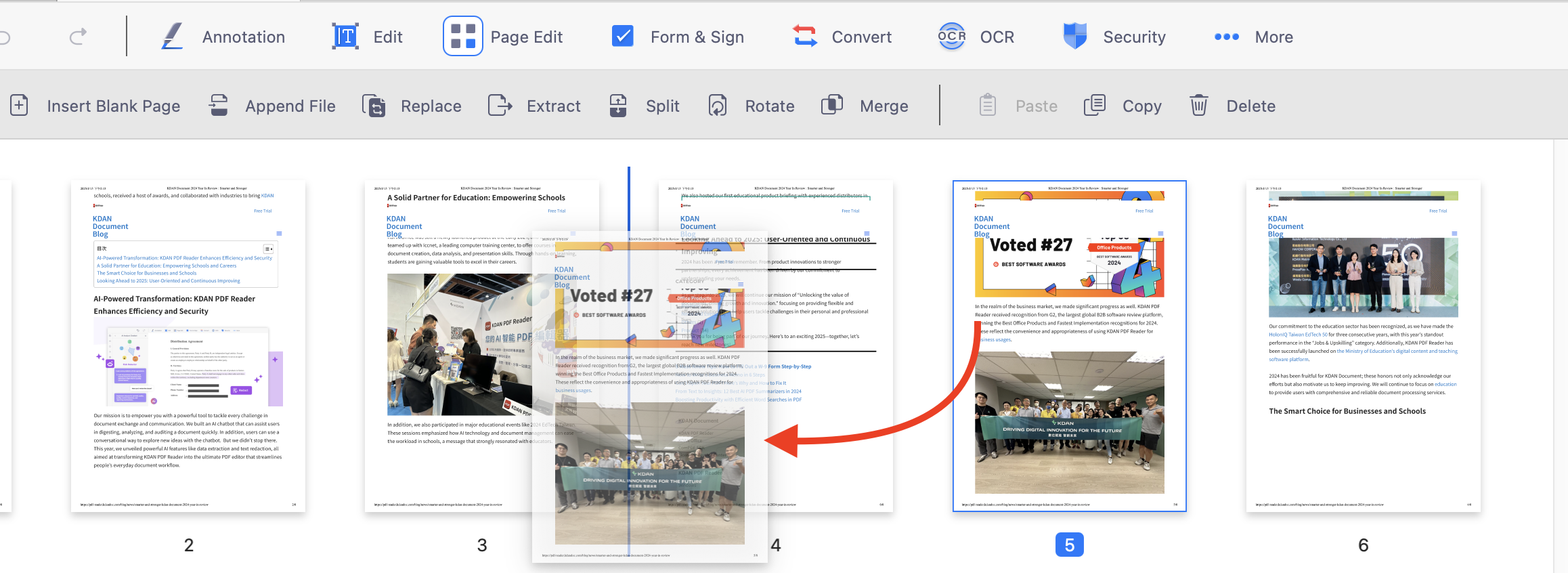Choose Extract
The height and width of the screenshot is (573, 1568).
pos(554,106)
